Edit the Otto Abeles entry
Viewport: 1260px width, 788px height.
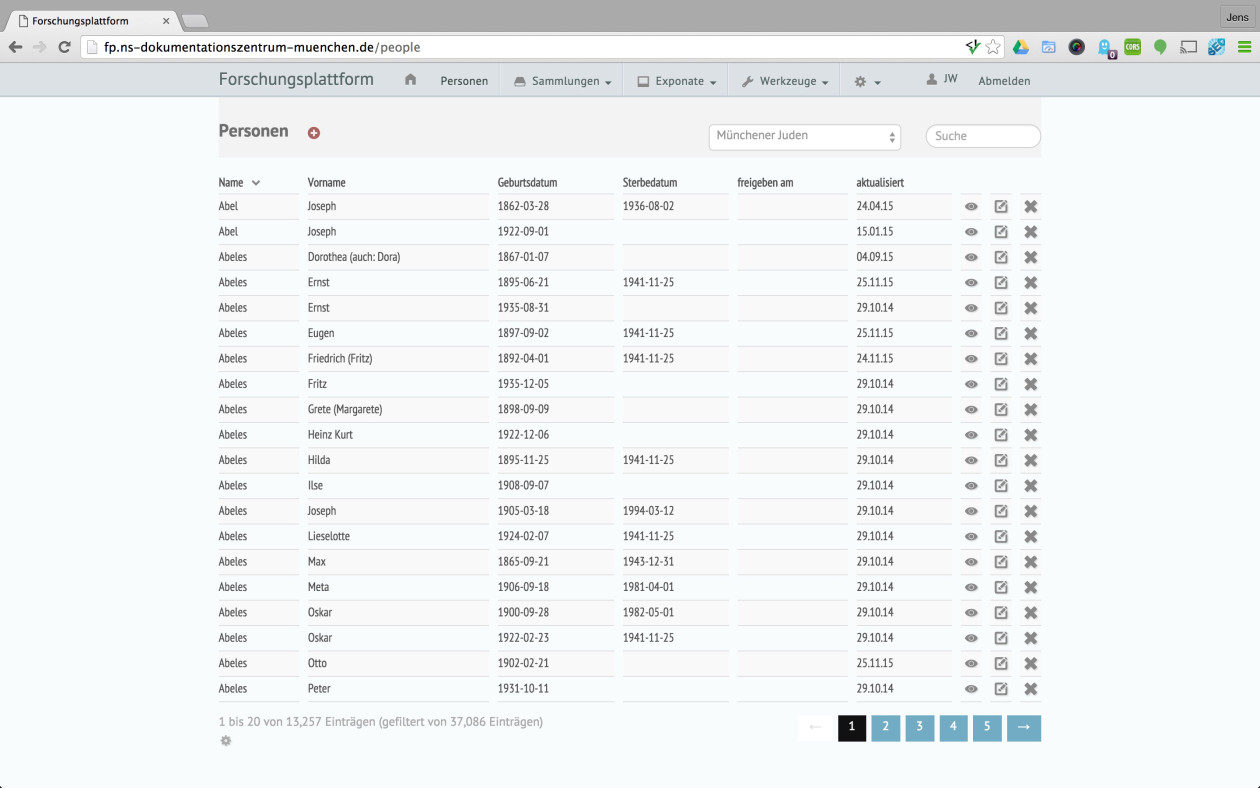pyautogui.click(x=1001, y=663)
